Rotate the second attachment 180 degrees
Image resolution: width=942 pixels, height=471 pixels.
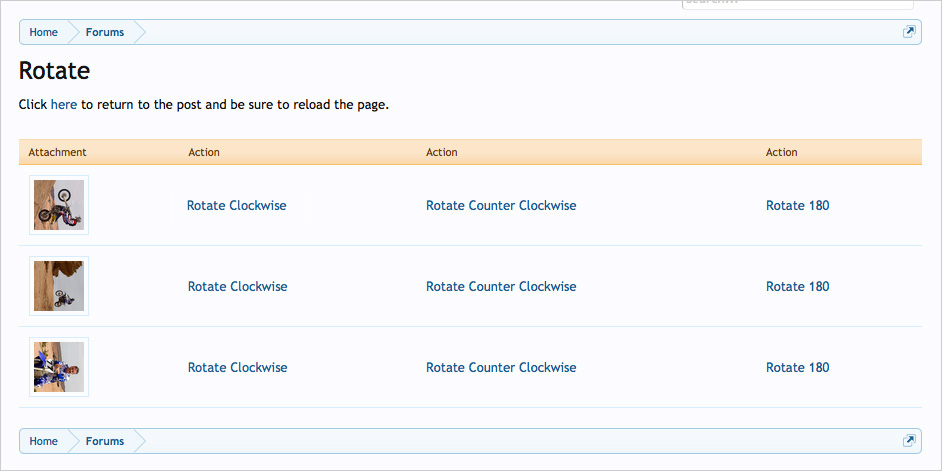797,286
